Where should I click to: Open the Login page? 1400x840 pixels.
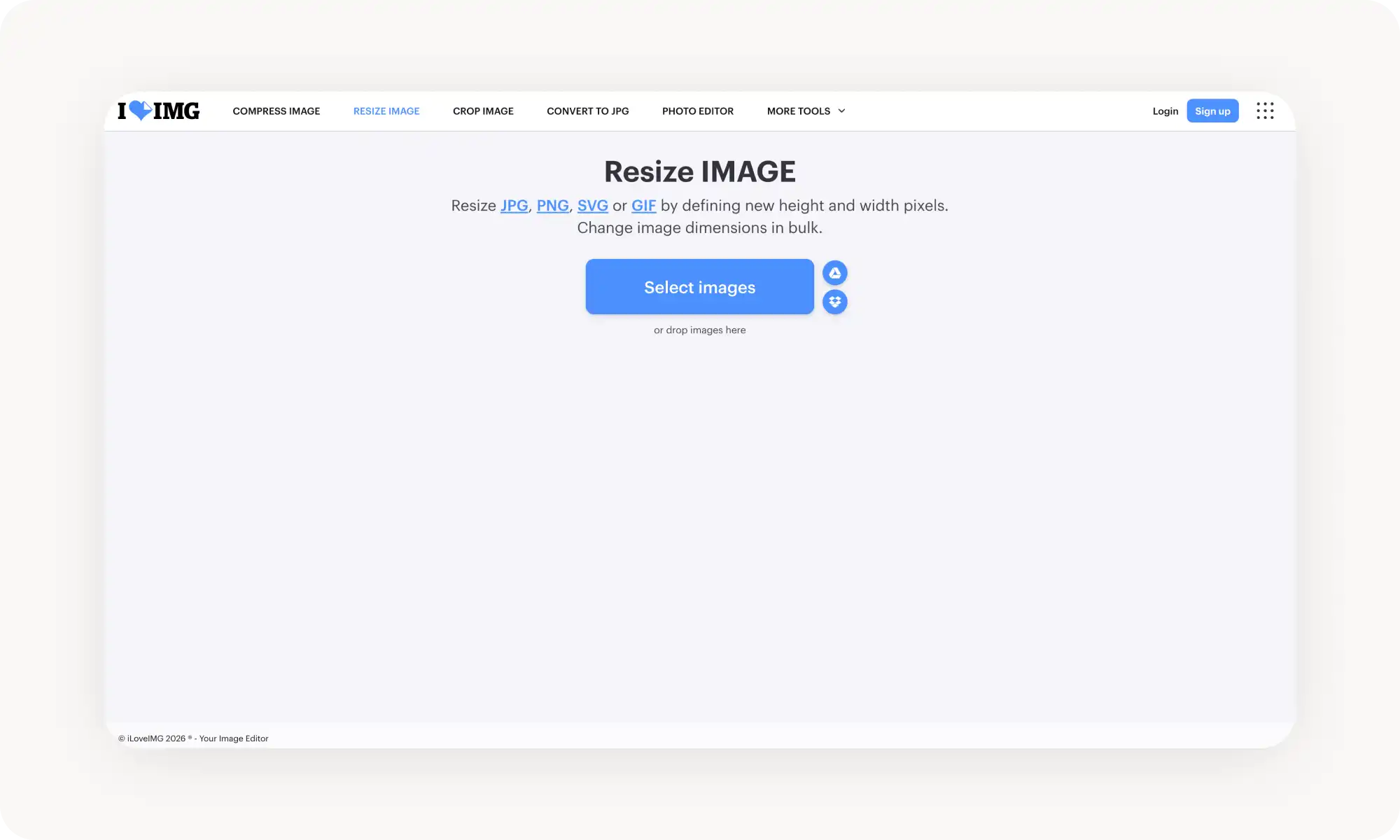pos(1165,111)
